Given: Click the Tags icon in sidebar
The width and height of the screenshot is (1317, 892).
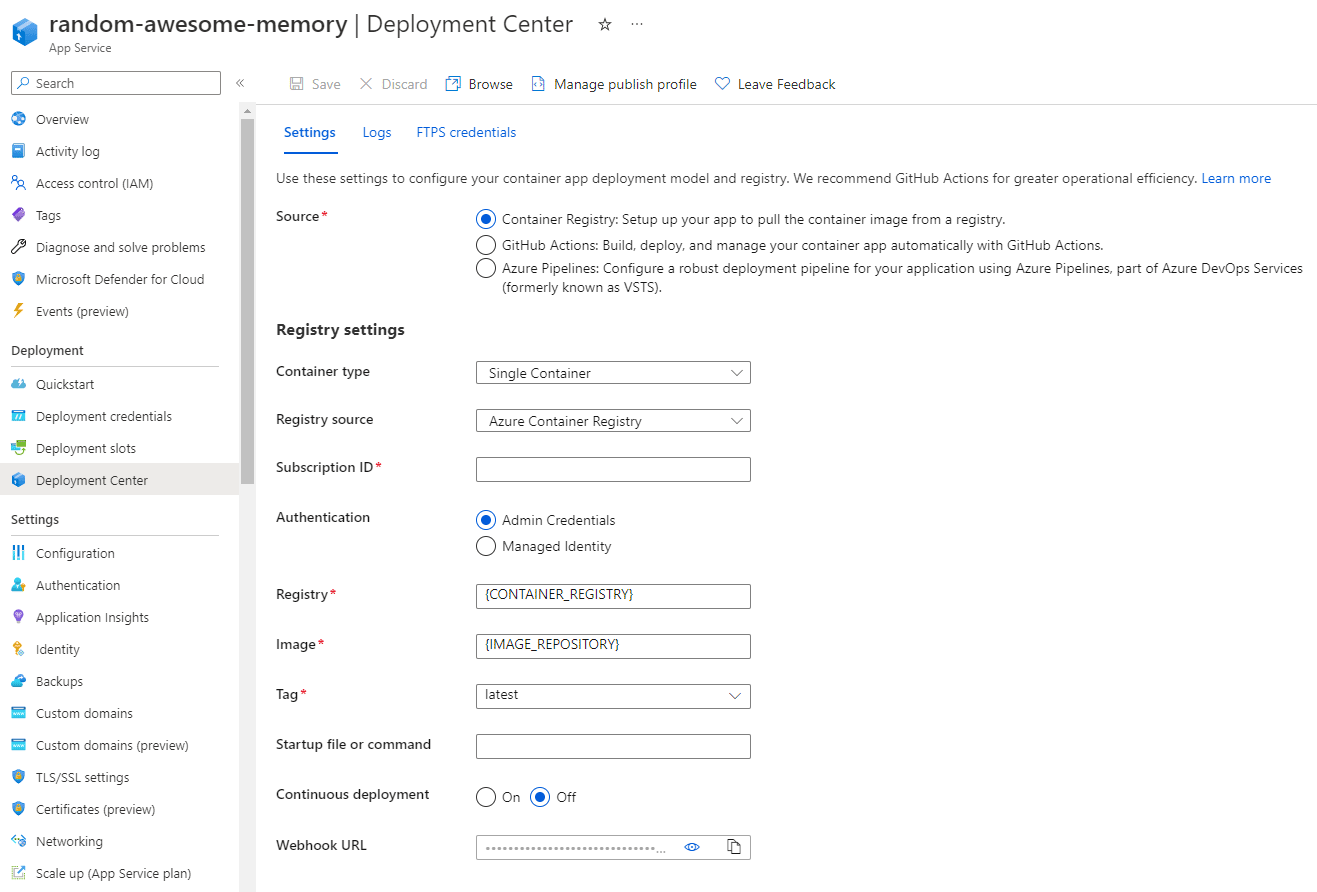Looking at the screenshot, I should pyautogui.click(x=18, y=215).
